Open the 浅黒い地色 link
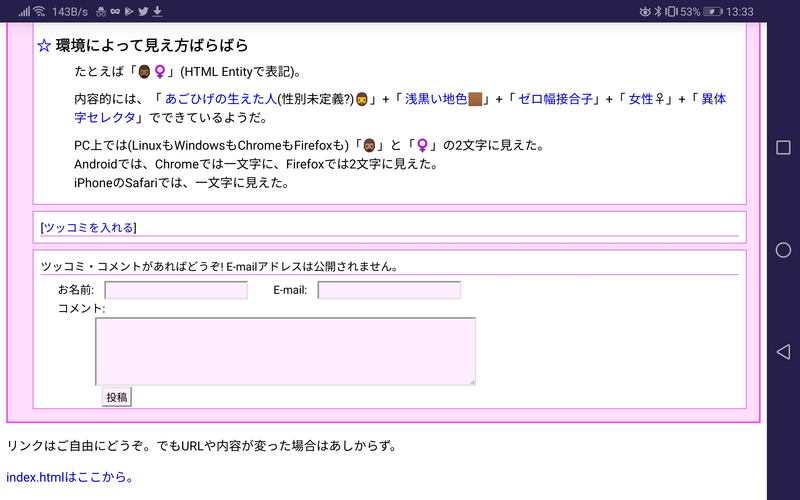This screenshot has width=800, height=500. pyautogui.click(x=436, y=99)
